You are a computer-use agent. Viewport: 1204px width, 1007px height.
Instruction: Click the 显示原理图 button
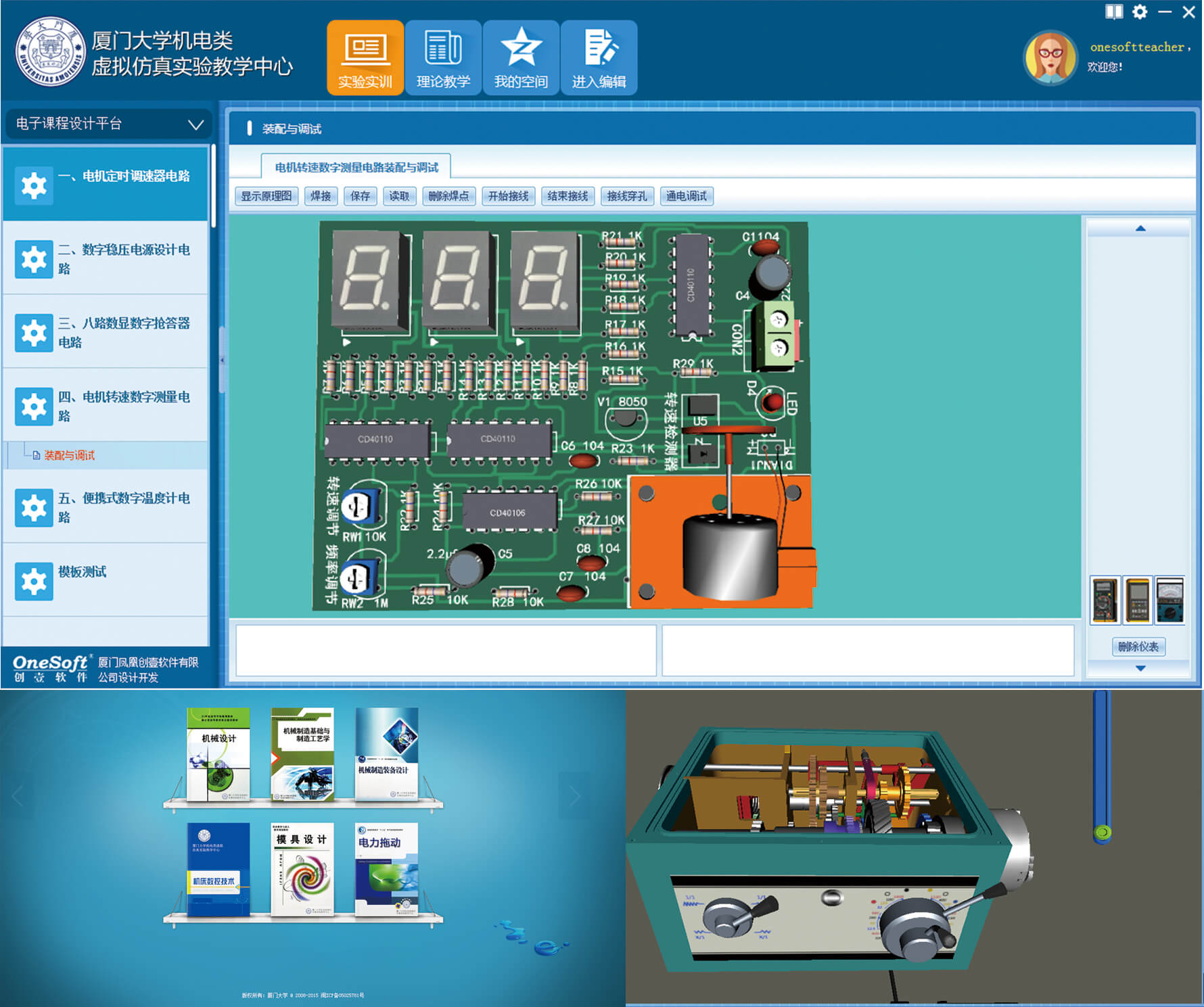(x=267, y=196)
